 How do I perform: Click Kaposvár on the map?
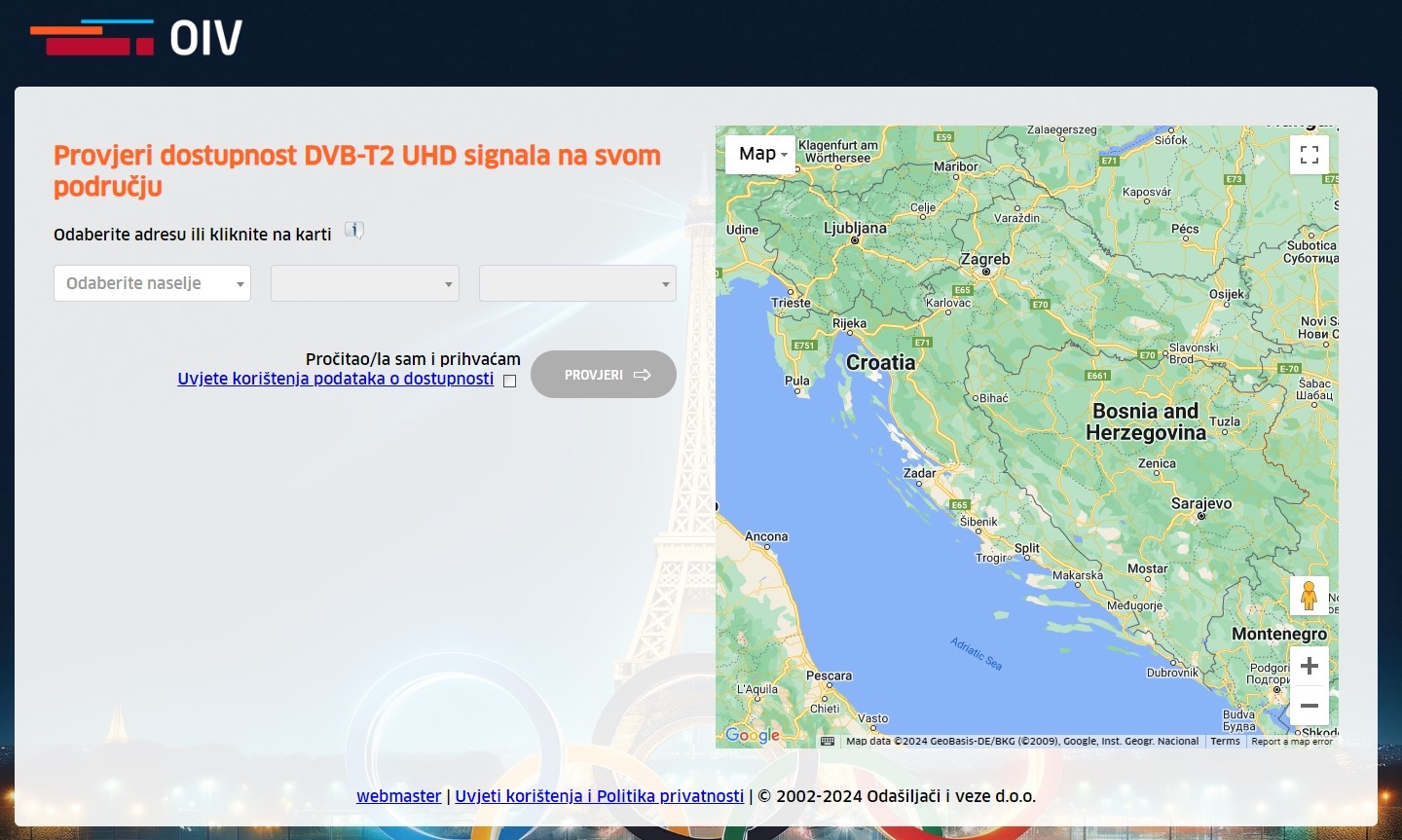point(1147,192)
